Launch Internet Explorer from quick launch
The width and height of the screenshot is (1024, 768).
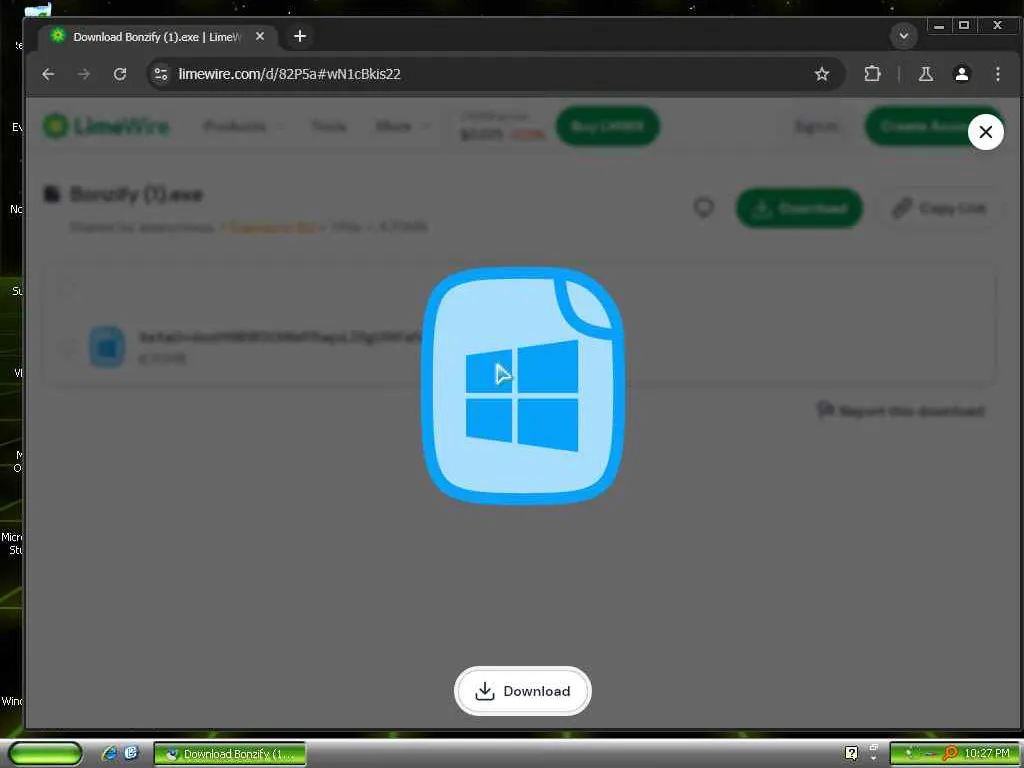point(109,753)
